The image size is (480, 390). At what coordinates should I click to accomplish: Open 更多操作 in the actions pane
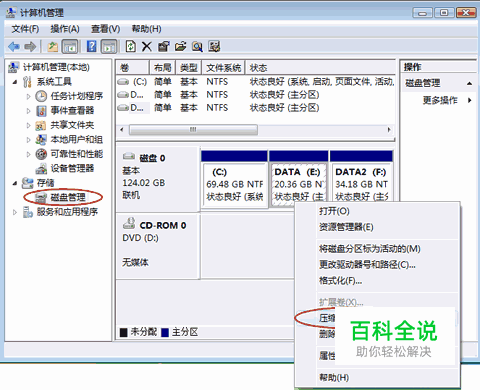(x=440, y=100)
